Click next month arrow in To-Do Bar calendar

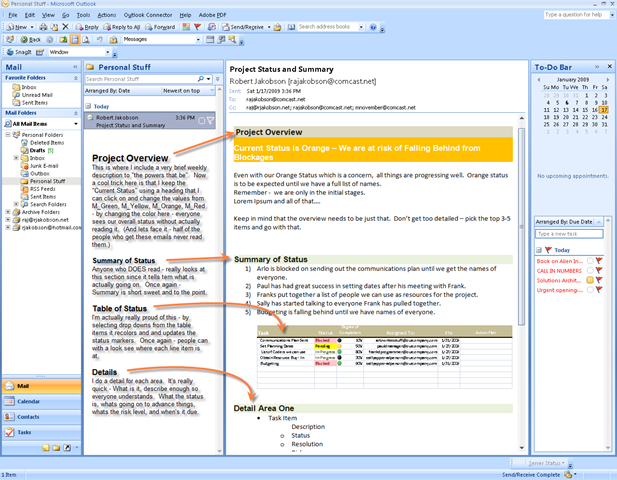[608, 79]
